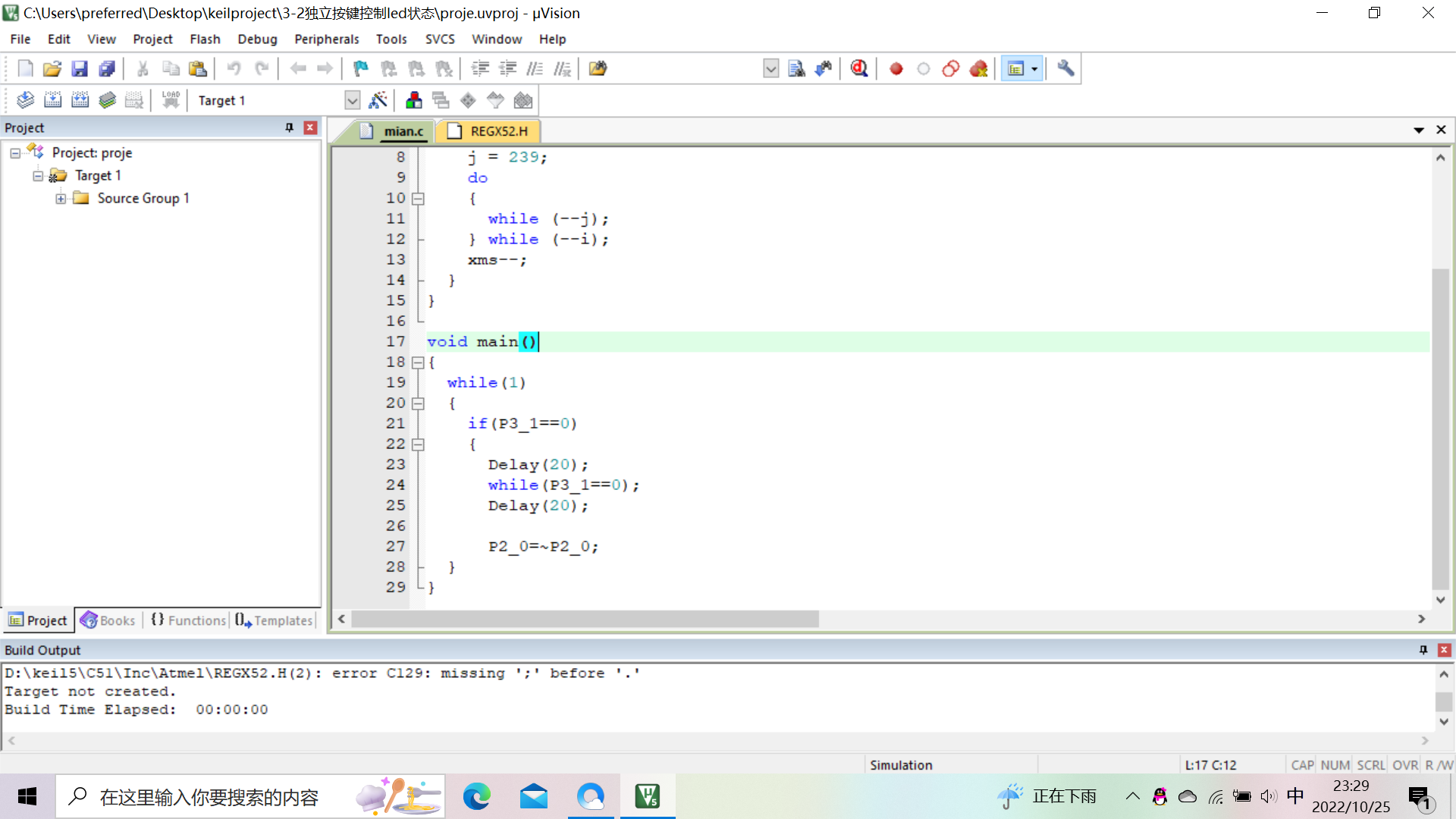Close the Project panel
The image size is (1456, 819).
pyautogui.click(x=309, y=127)
